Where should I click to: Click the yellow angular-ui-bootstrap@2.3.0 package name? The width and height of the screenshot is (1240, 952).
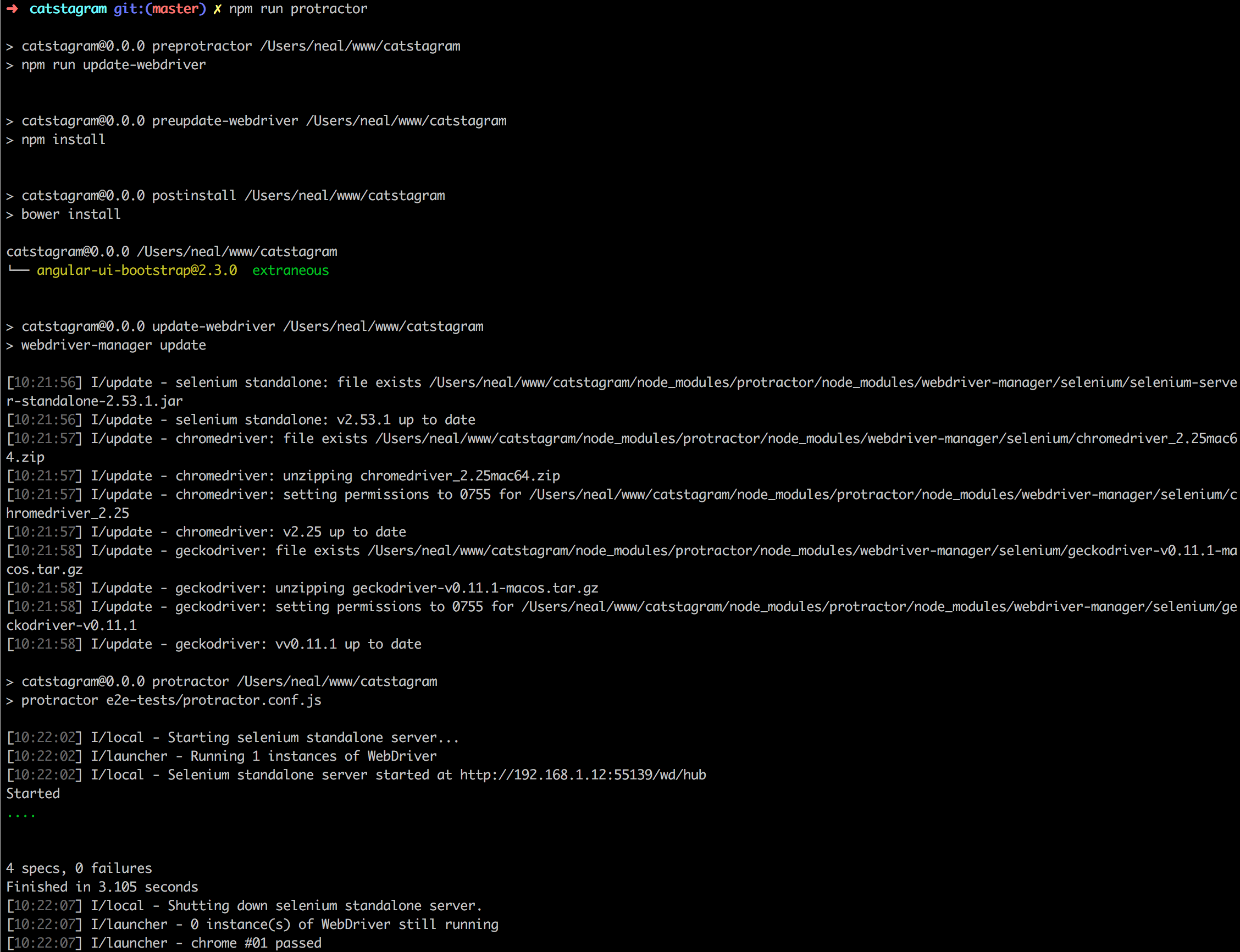tap(136, 270)
